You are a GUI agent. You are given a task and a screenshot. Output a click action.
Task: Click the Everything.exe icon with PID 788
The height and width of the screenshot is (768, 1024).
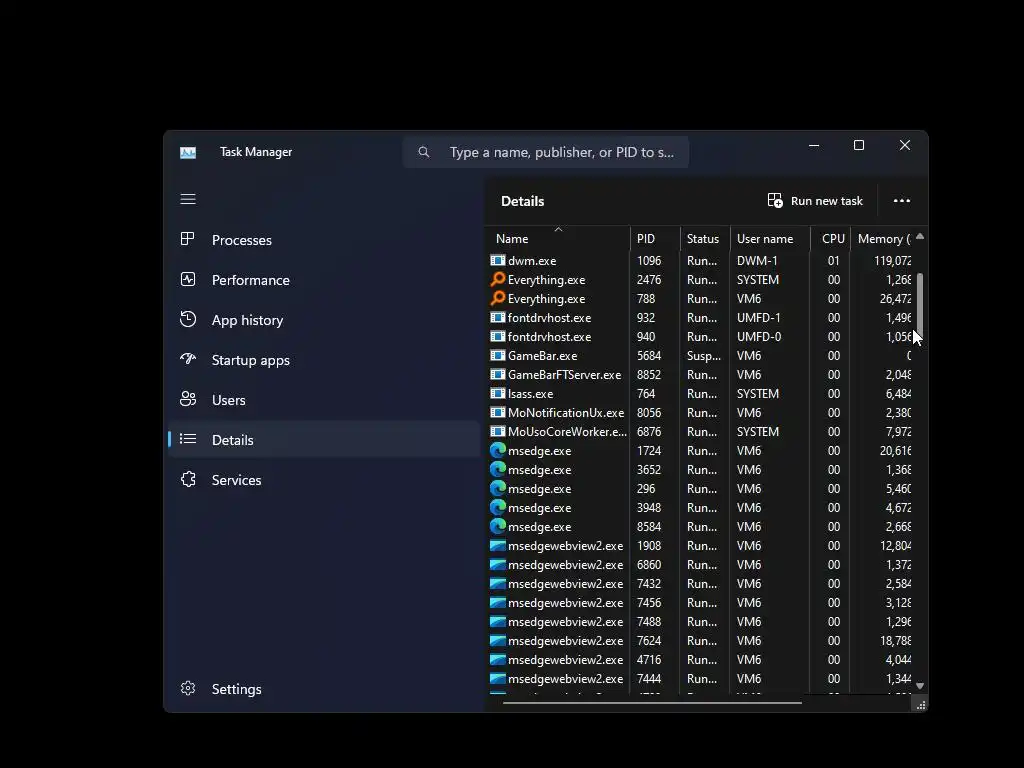pos(498,298)
